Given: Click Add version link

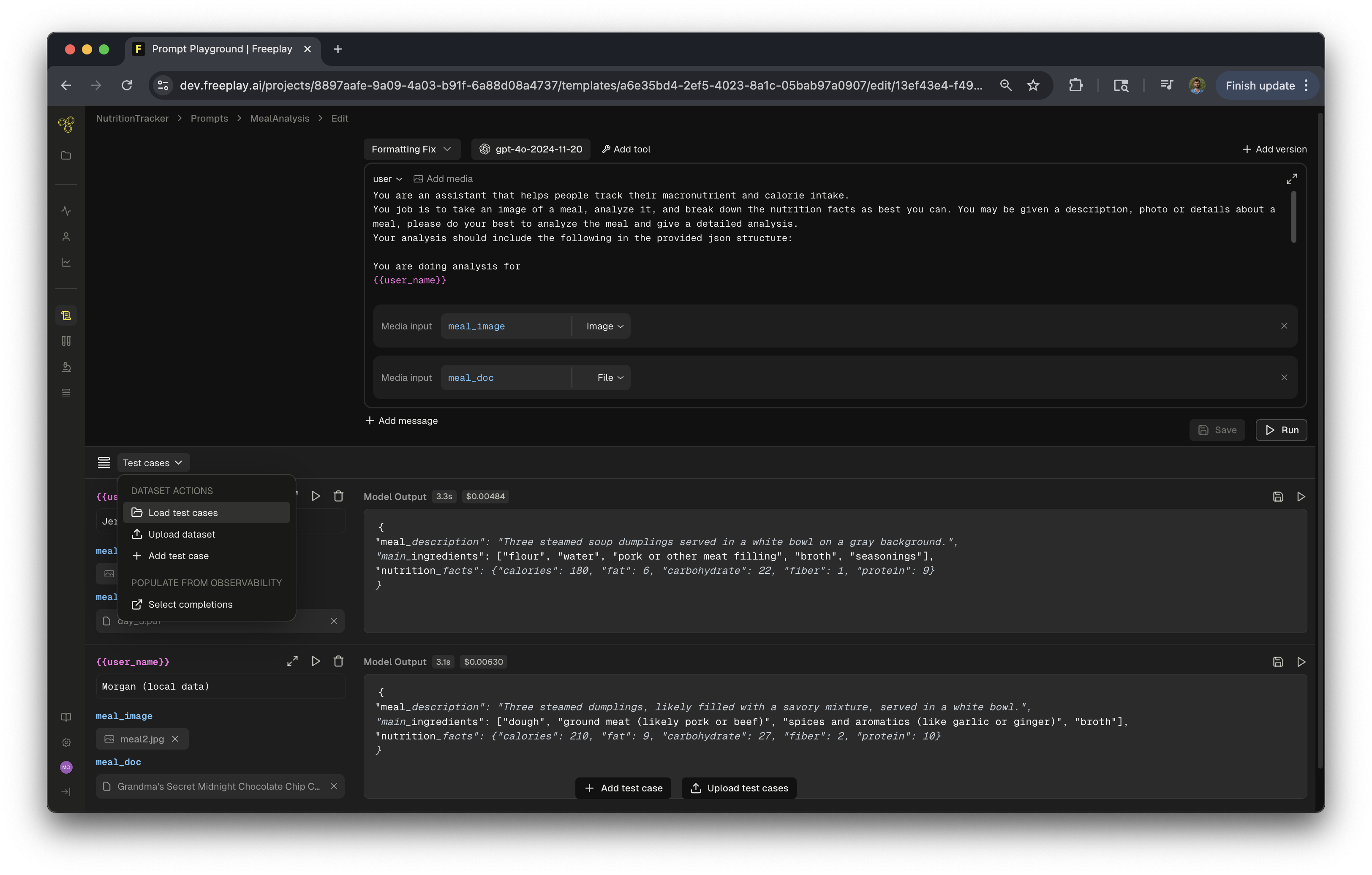Looking at the screenshot, I should (1274, 149).
